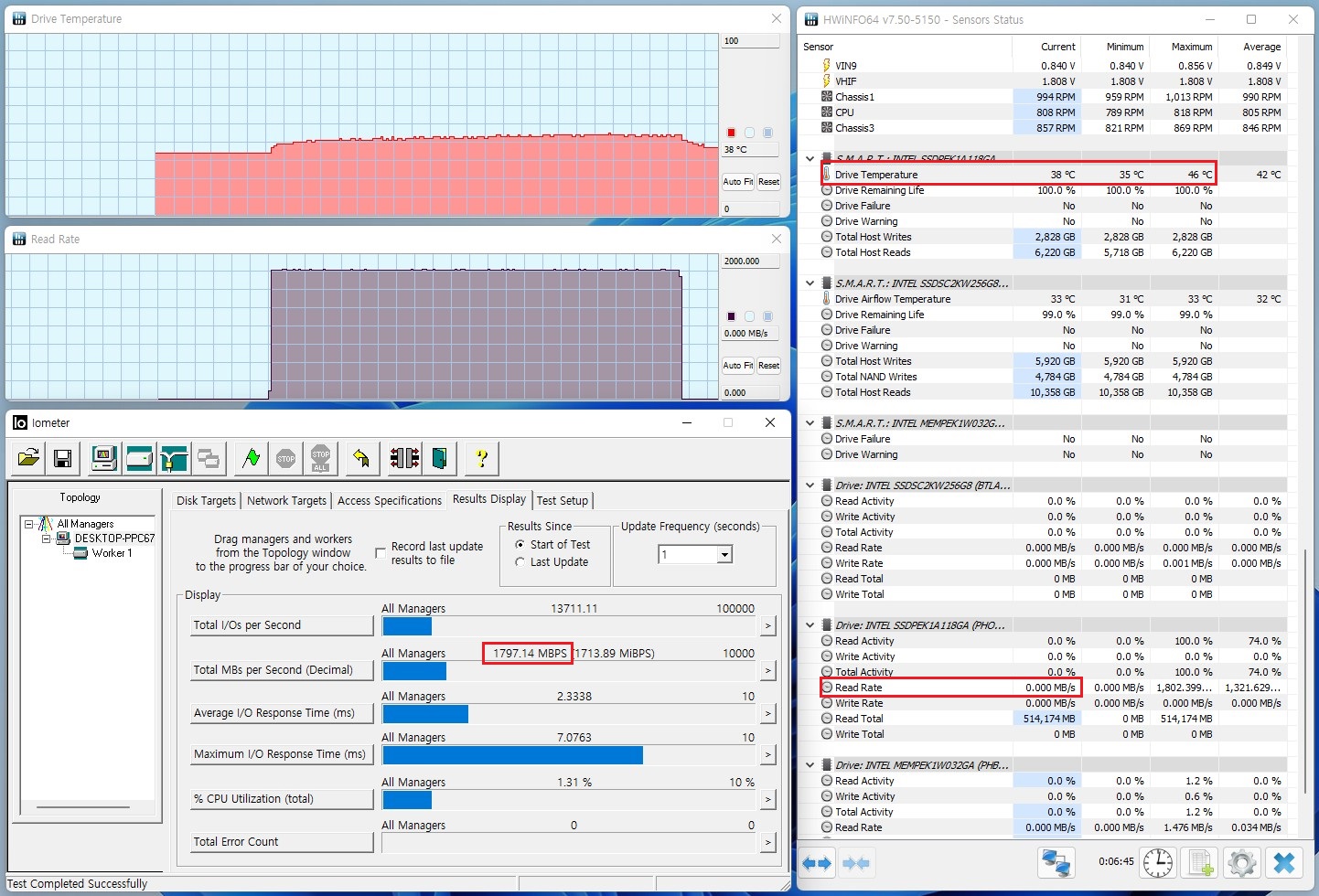Click VIN9 voltage lightning icon

[x=827, y=65]
